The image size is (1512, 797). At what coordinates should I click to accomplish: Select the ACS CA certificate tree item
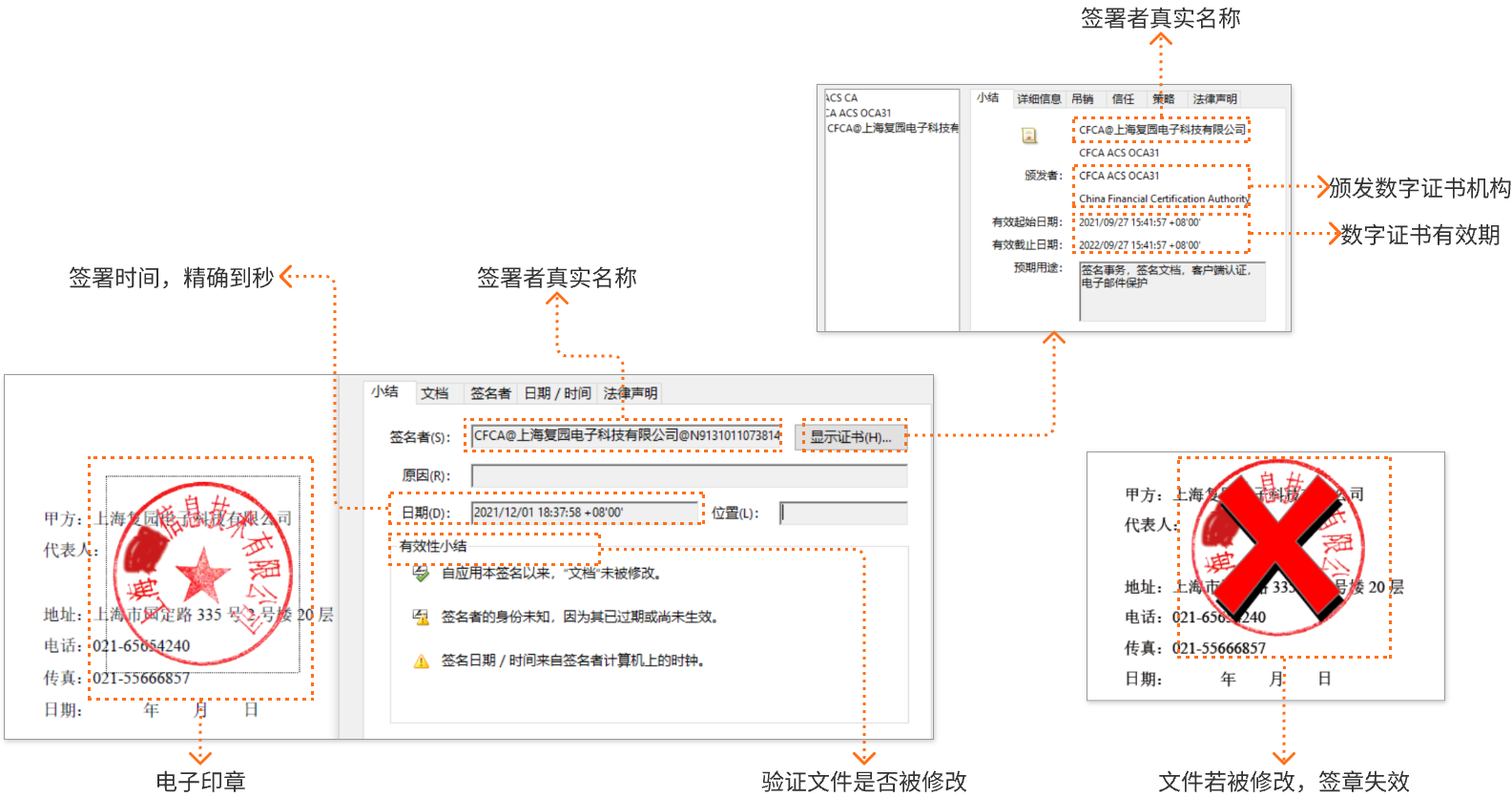coord(841,98)
